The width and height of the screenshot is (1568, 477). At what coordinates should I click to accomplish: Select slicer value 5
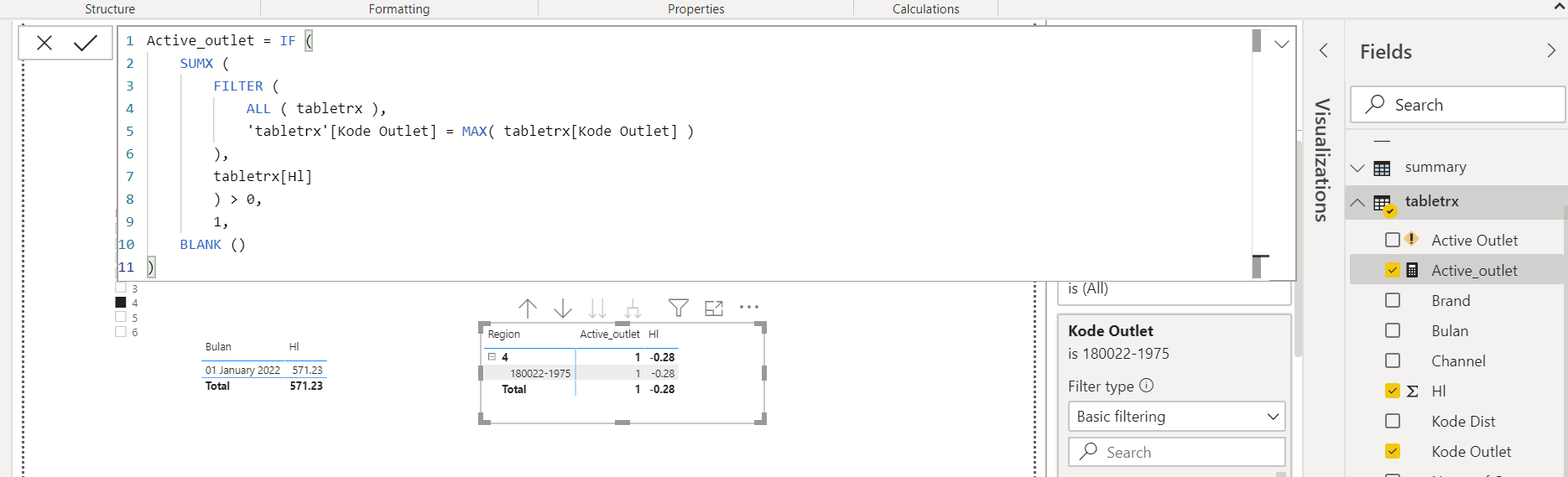tap(121, 317)
